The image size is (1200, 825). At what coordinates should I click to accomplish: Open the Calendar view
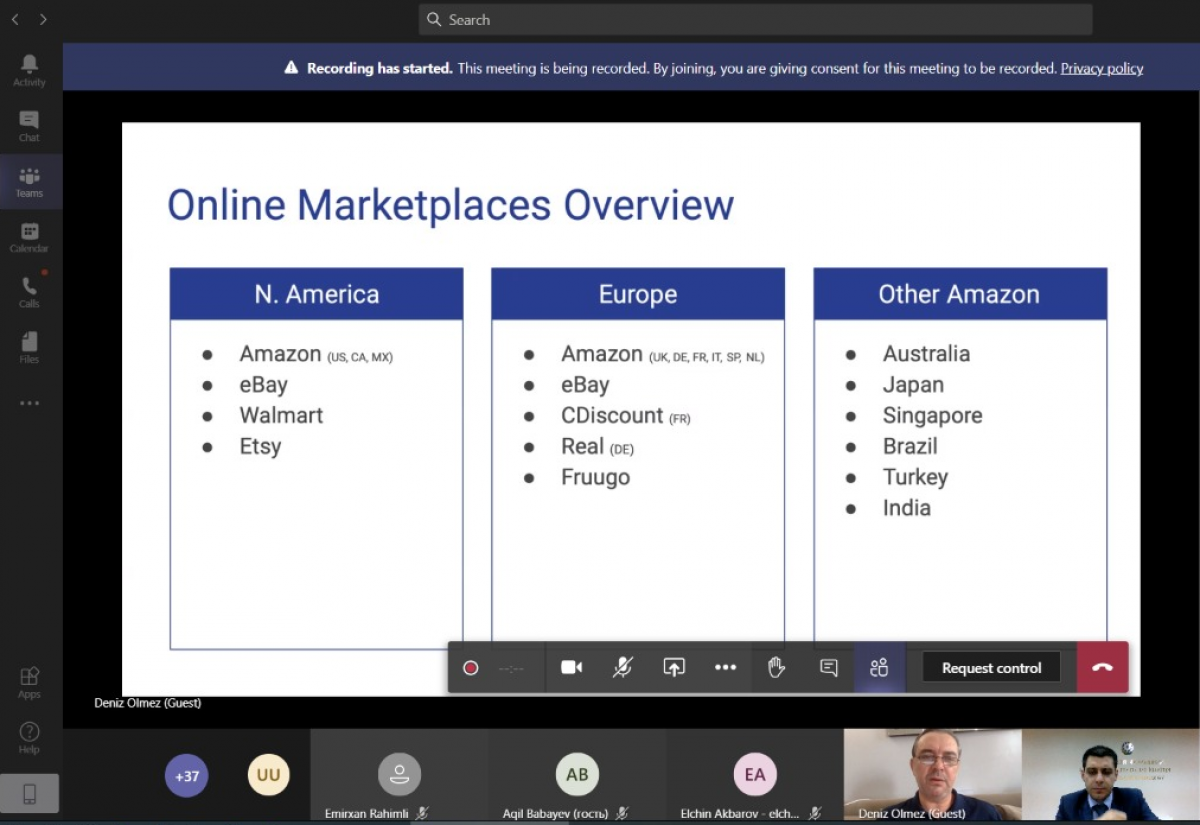click(x=29, y=237)
